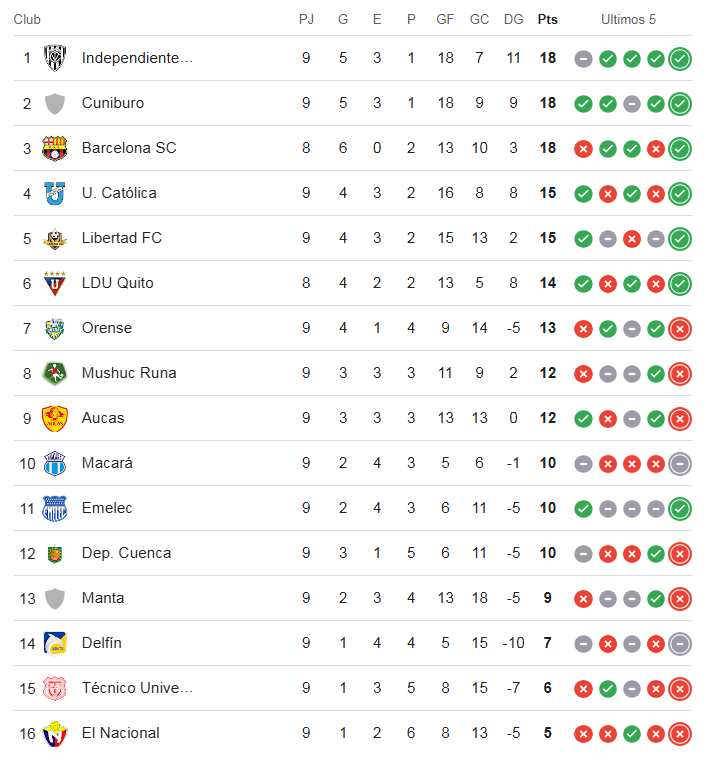Screen dimensions: 707x765
Task: Click the Emelec blue crest icon
Action: [55, 508]
